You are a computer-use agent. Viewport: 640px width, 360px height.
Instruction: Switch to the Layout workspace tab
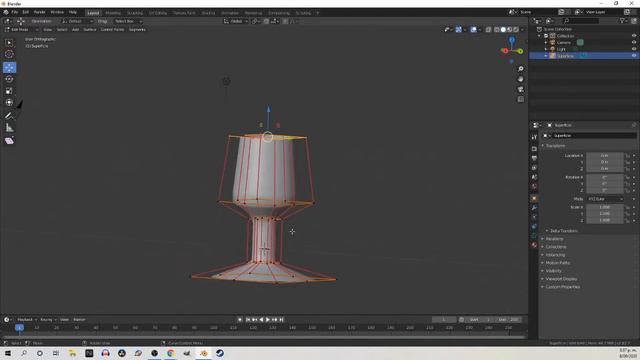(93, 13)
